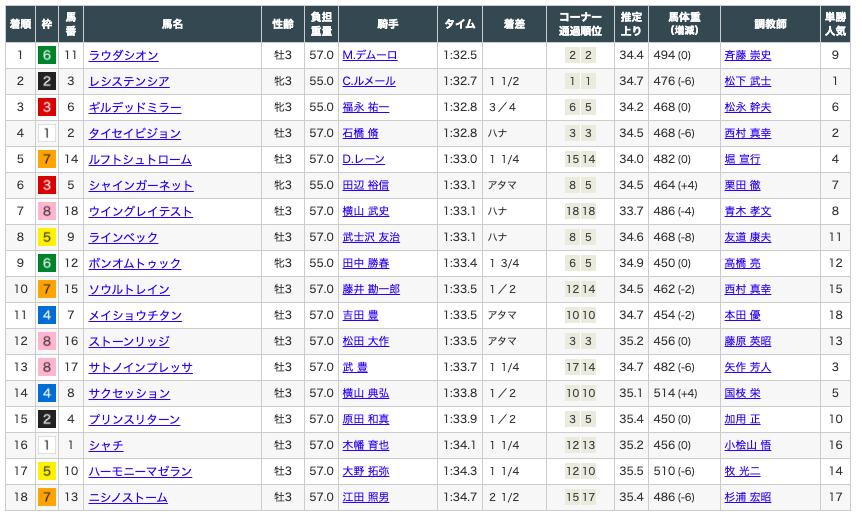
Task: Open jockey link D.レーン
Action: (x=363, y=159)
